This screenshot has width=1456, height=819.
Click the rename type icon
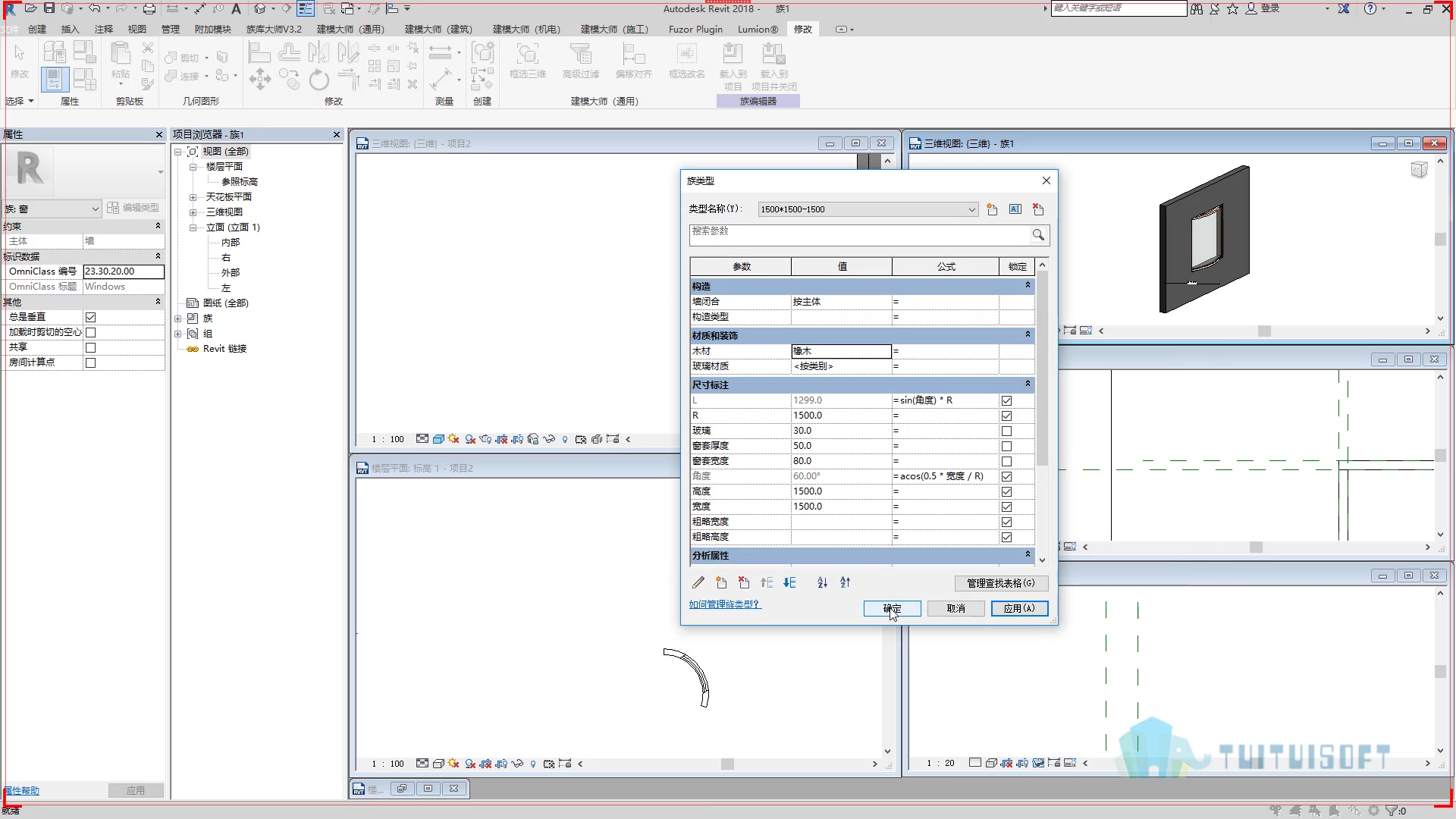coord(1015,209)
